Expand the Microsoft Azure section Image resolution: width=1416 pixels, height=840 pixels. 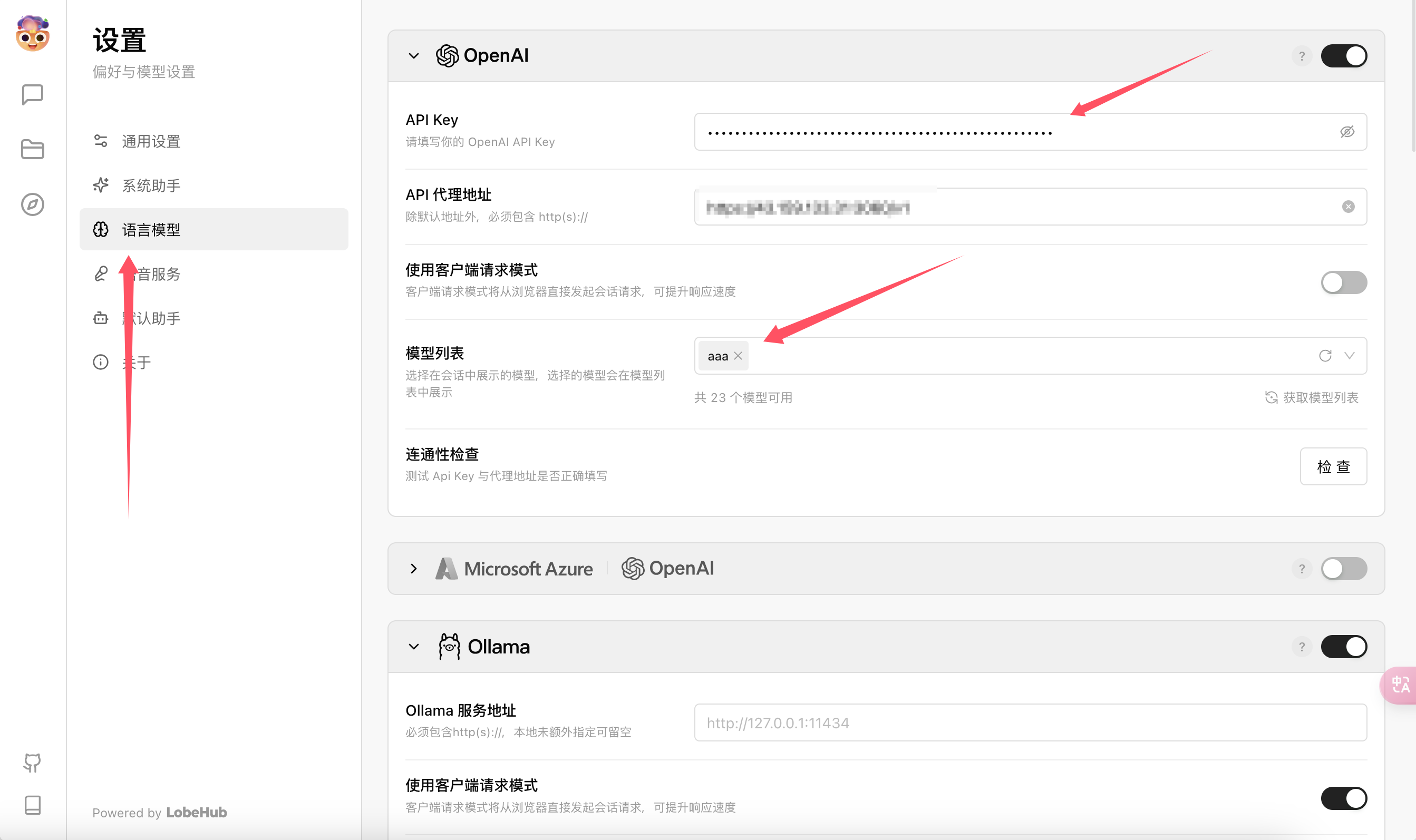(x=414, y=568)
